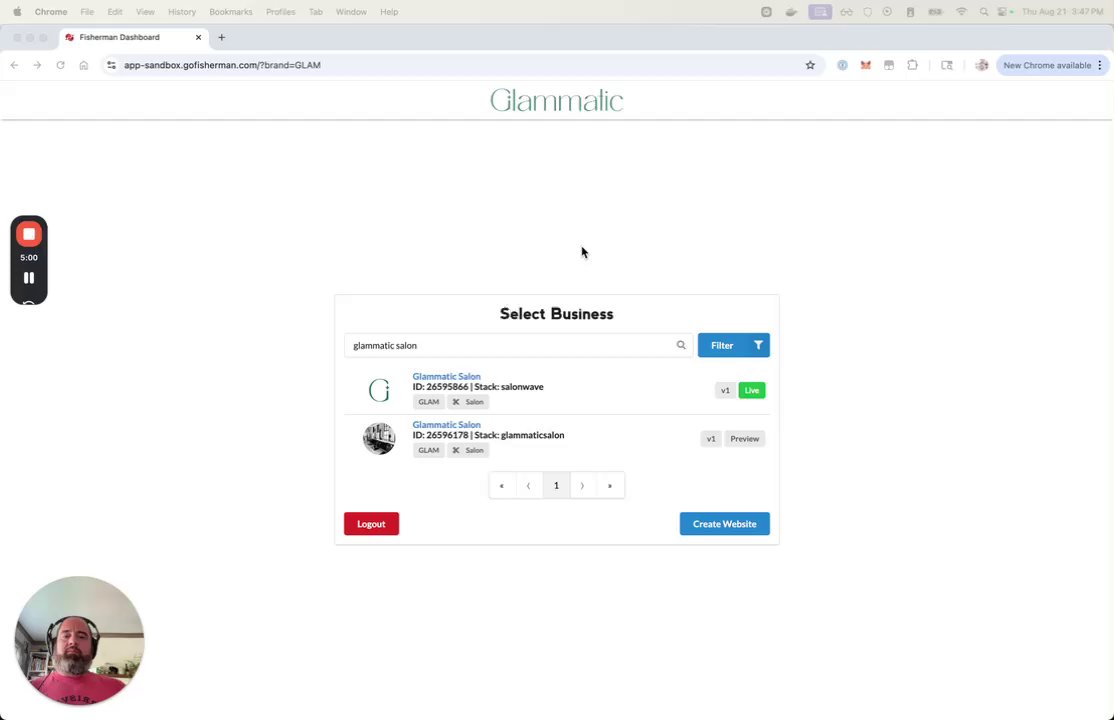Select the Fisherman Dashboard tab
The image size is (1114, 720).
[x=134, y=38]
